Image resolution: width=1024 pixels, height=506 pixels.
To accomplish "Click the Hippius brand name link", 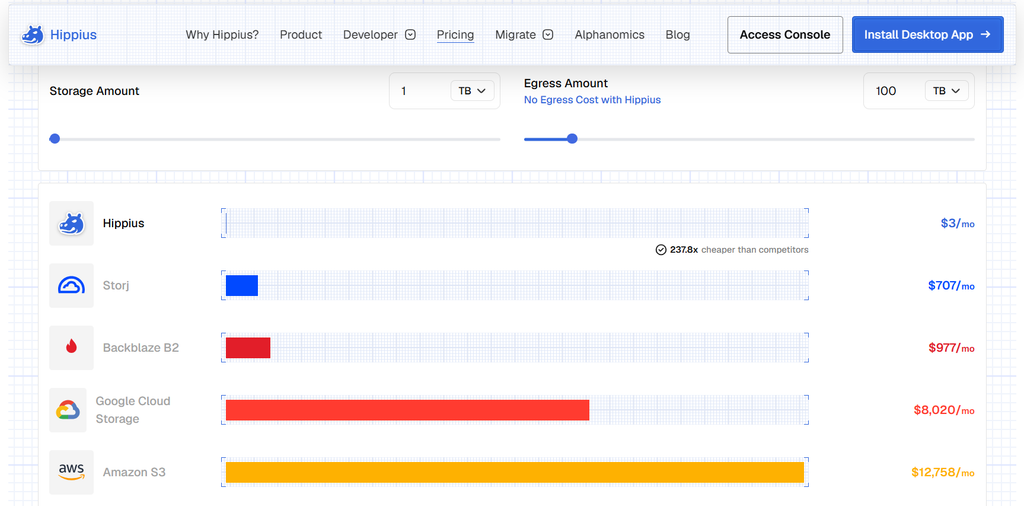I will (x=73, y=35).
